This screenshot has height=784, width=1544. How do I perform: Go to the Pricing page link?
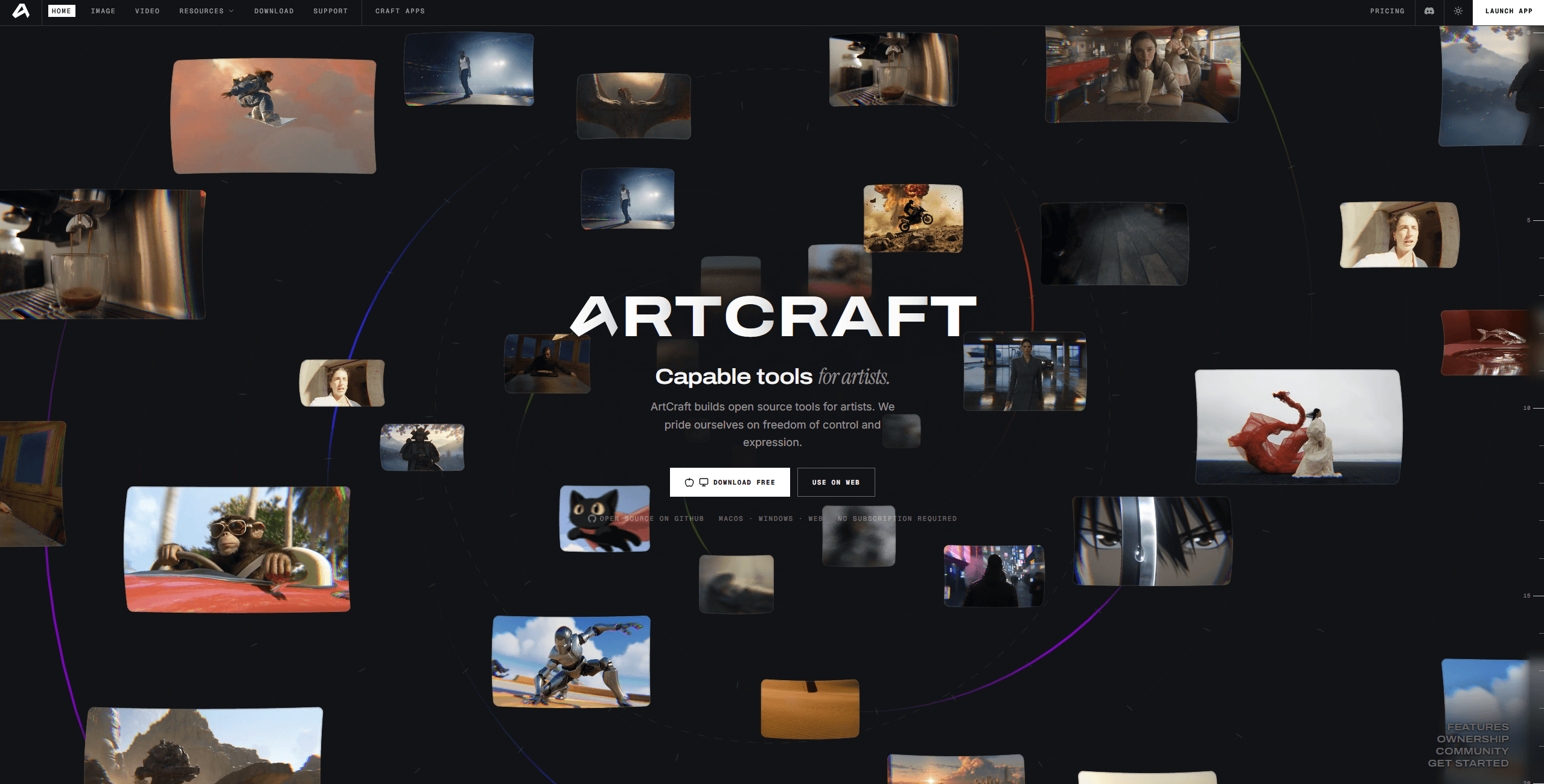click(x=1387, y=11)
